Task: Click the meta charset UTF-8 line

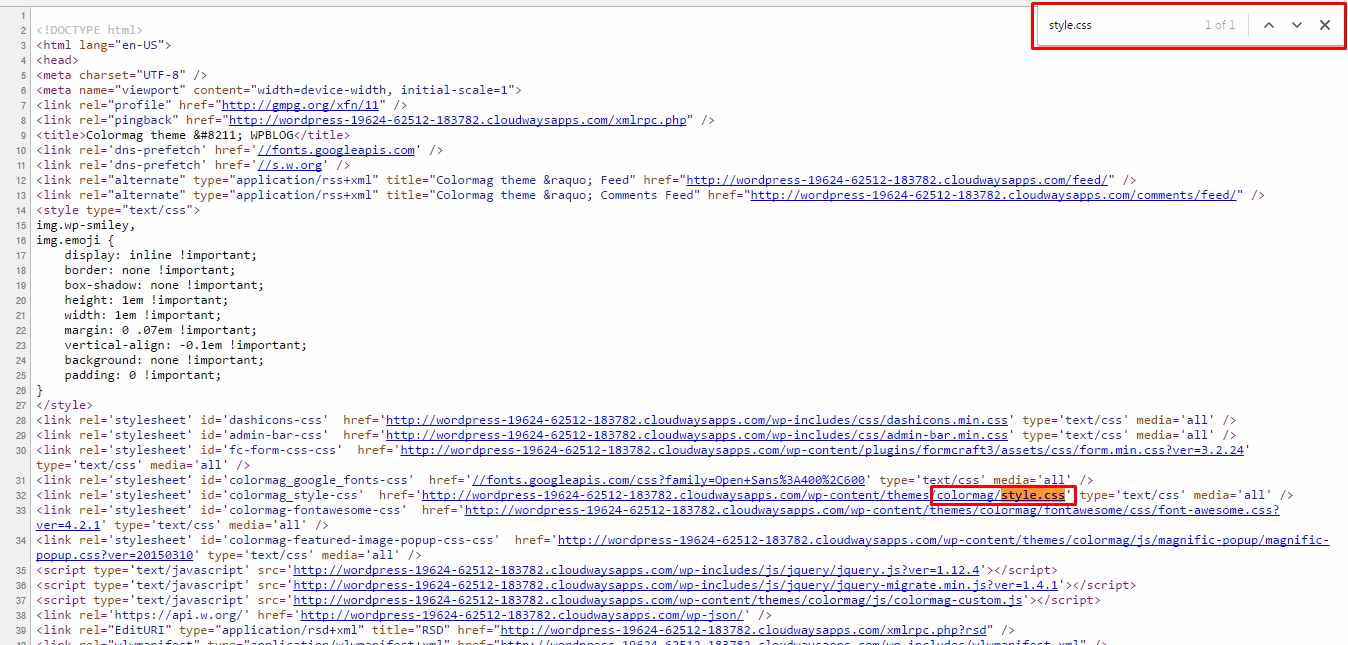Action: (122, 75)
